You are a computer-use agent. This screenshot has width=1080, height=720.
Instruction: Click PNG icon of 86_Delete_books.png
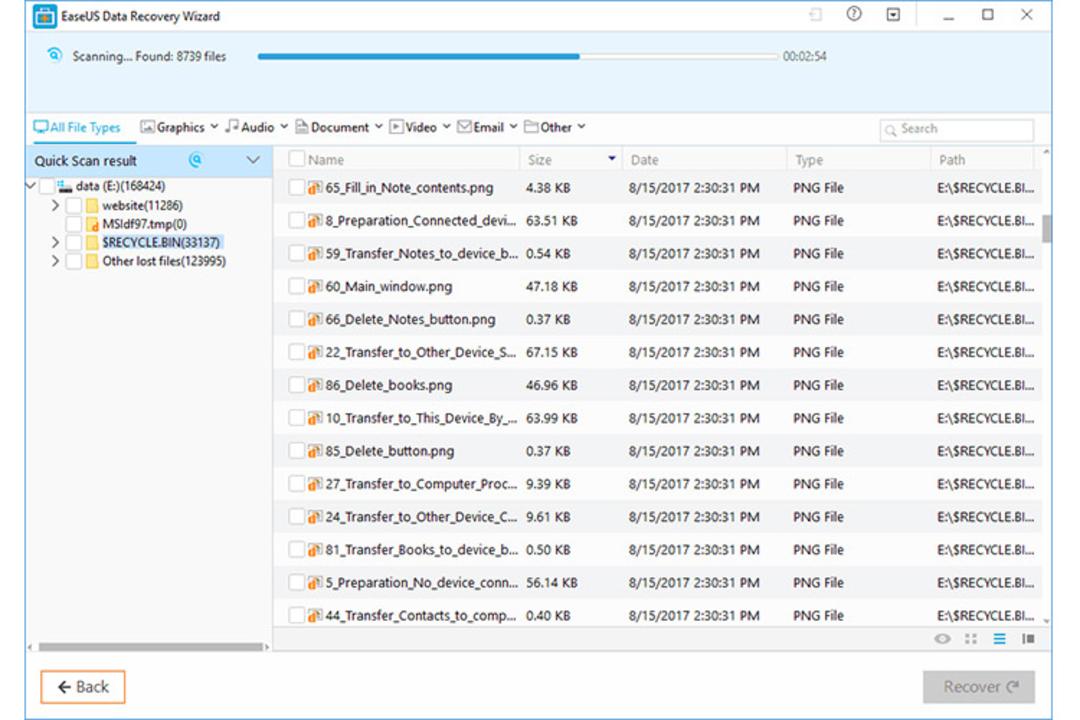tap(315, 385)
